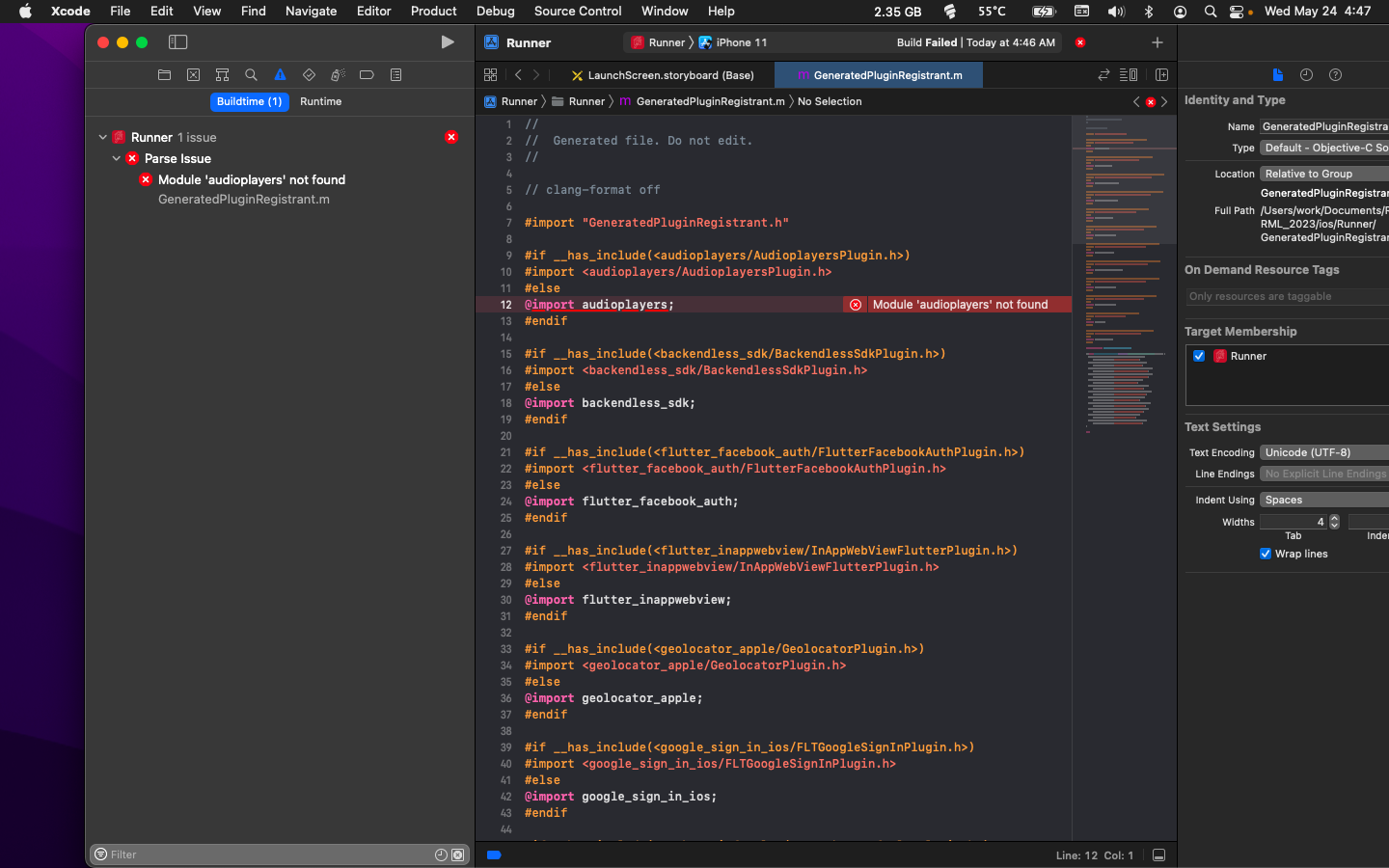This screenshot has width=1389, height=868.
Task: Open the Text Encoding dropdown
Action: pos(1323,452)
